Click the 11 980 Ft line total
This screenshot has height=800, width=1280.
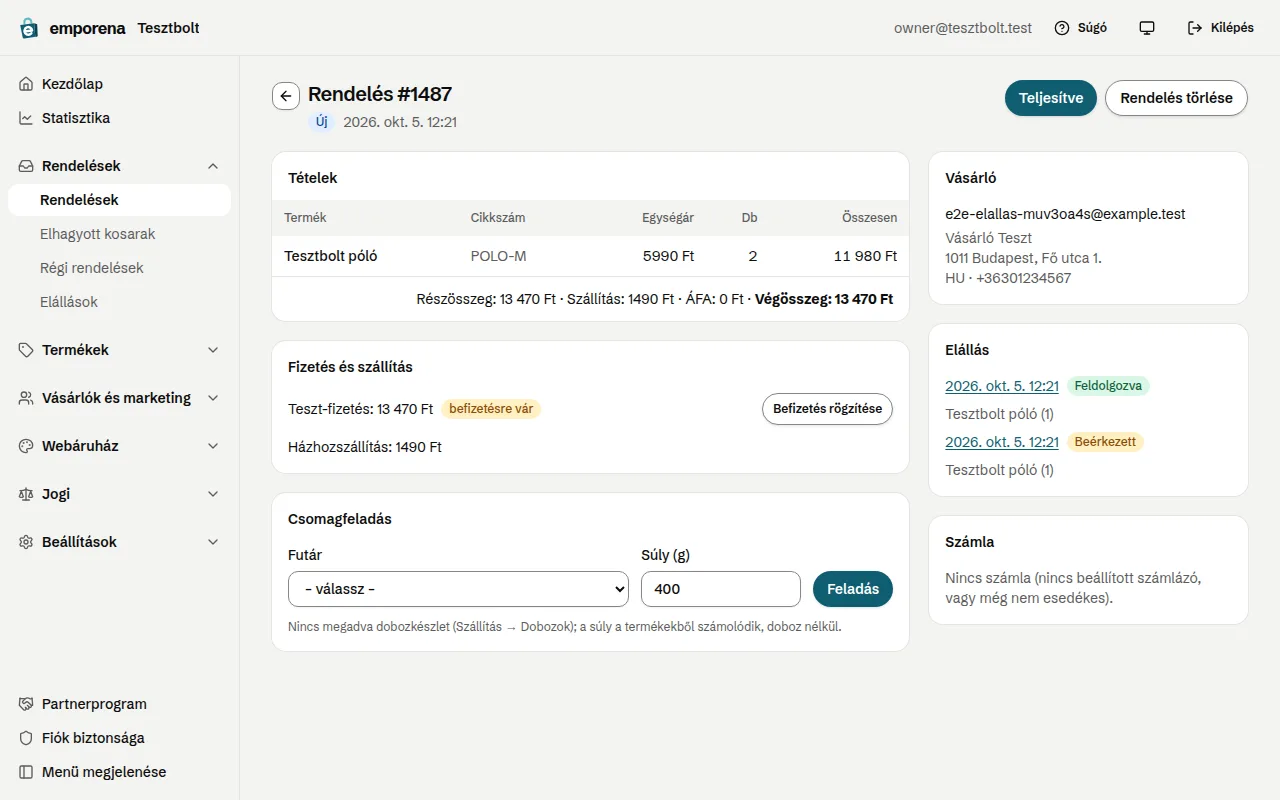point(866,256)
